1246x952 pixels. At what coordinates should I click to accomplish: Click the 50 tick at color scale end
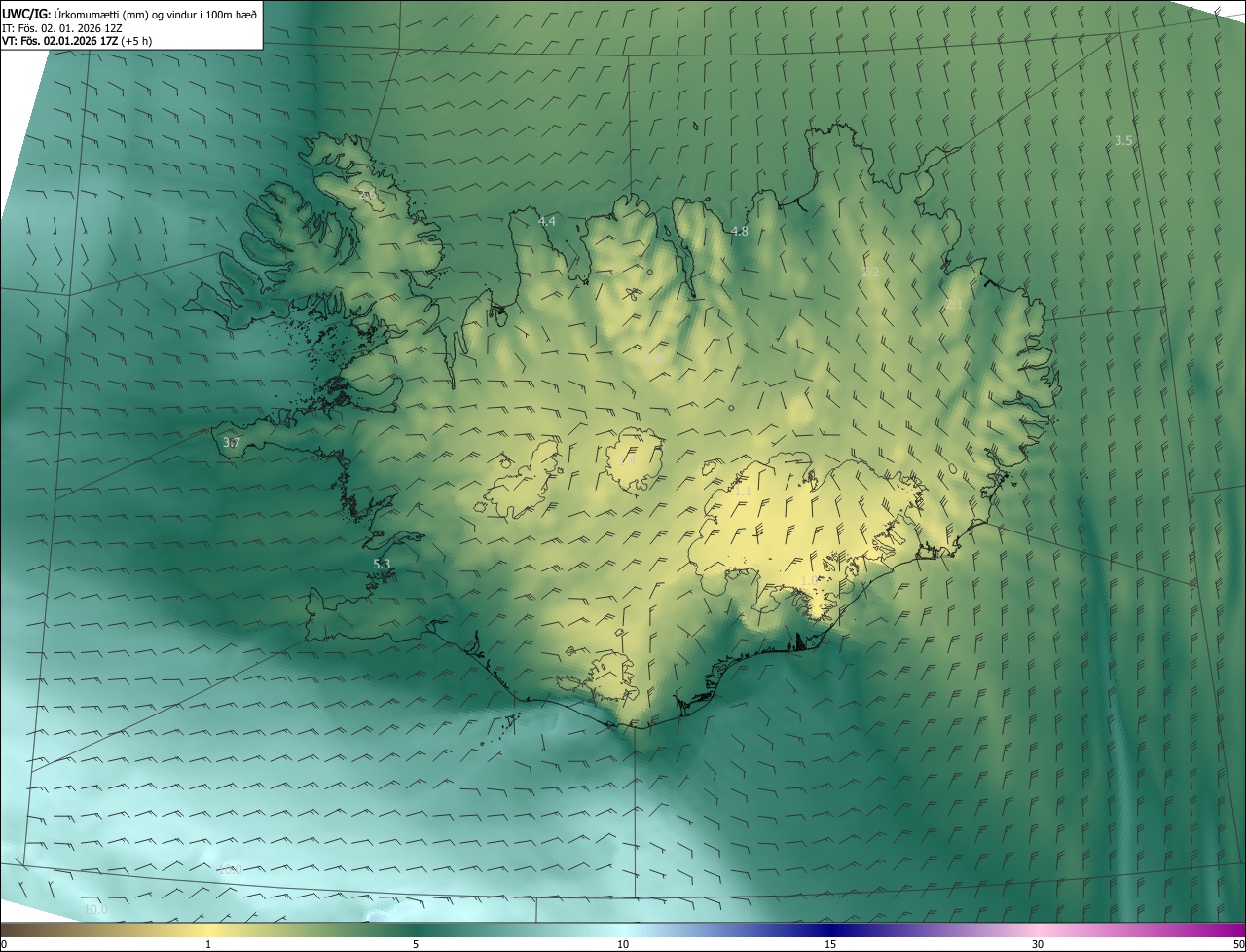1238,944
